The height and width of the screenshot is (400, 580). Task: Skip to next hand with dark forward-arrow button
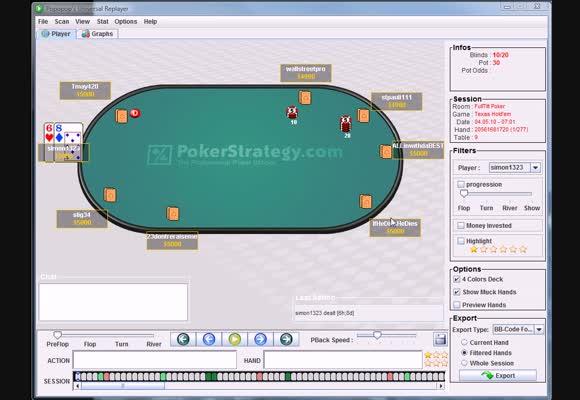pyautogui.click(x=286, y=339)
